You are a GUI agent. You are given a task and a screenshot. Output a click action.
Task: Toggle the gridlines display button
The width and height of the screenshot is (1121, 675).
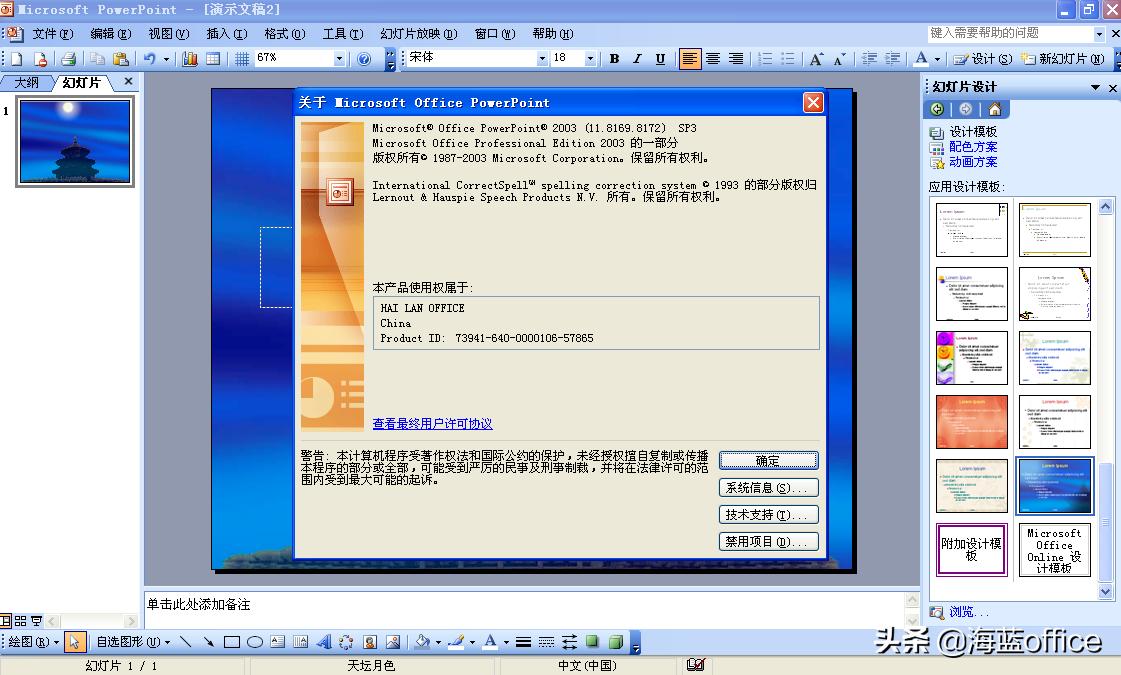241,59
